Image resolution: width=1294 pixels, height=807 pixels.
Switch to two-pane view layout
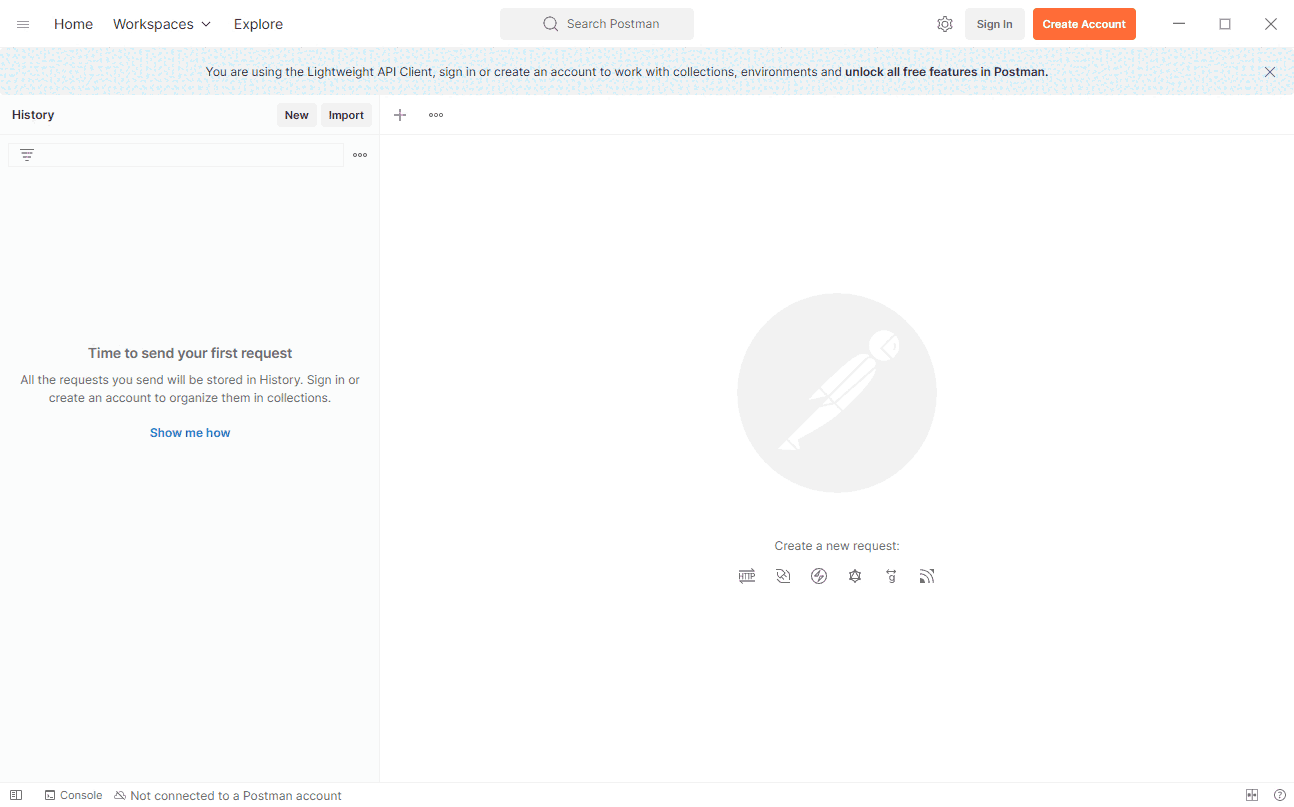pos(1252,795)
